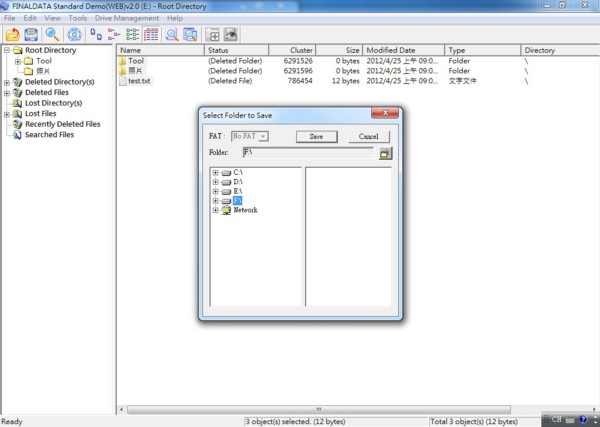The width and height of the screenshot is (600, 427).
Task: Expand the C:\ drive node
Action: tap(215, 173)
